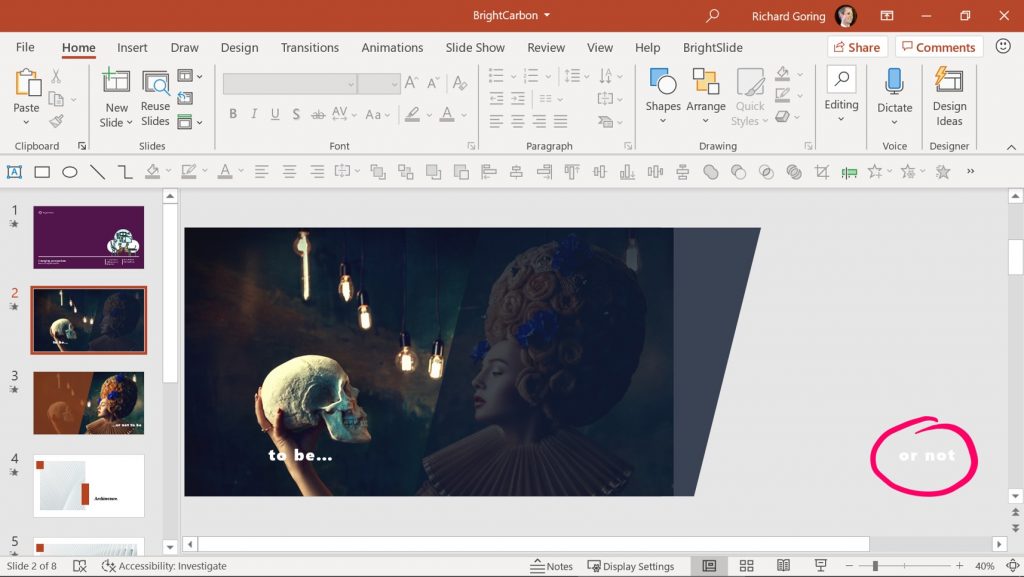Viewport: 1024px width, 577px height.
Task: Click the spell check status icon
Action: click(x=80, y=566)
